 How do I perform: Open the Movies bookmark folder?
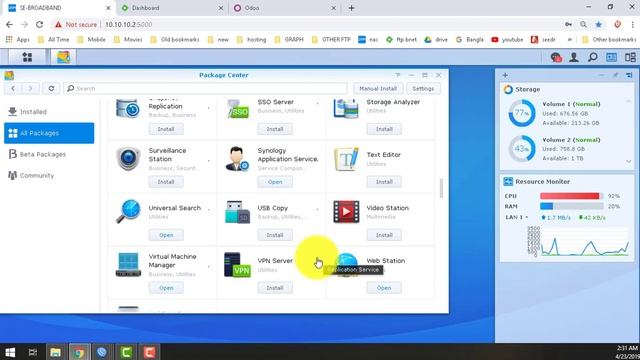tap(128, 40)
